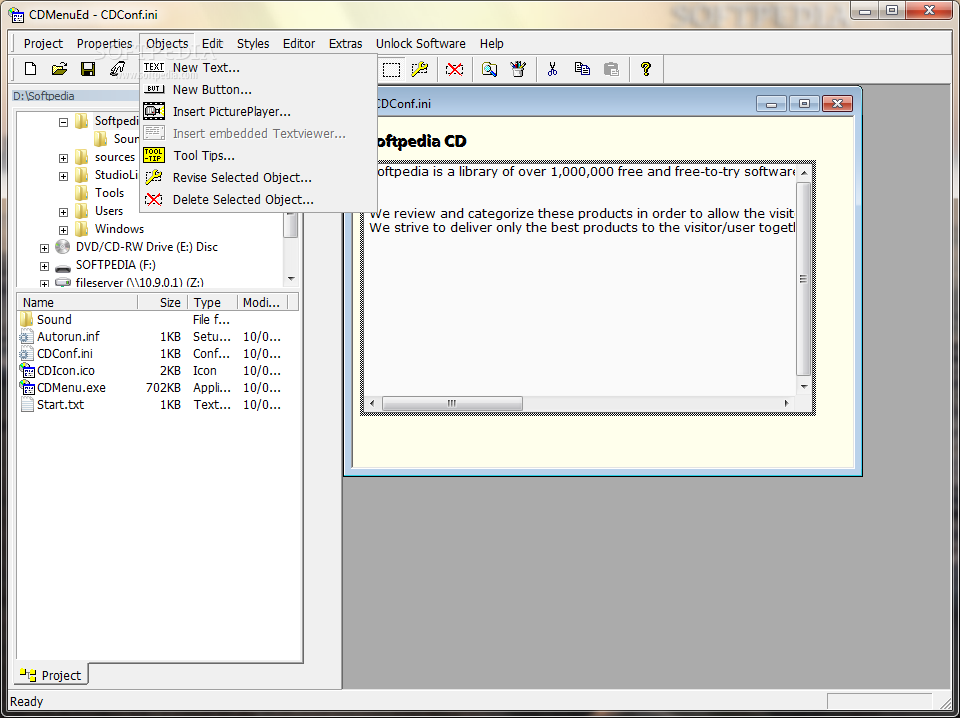Maximize the inner CDConf.ini window
960x718 pixels.
(804, 104)
